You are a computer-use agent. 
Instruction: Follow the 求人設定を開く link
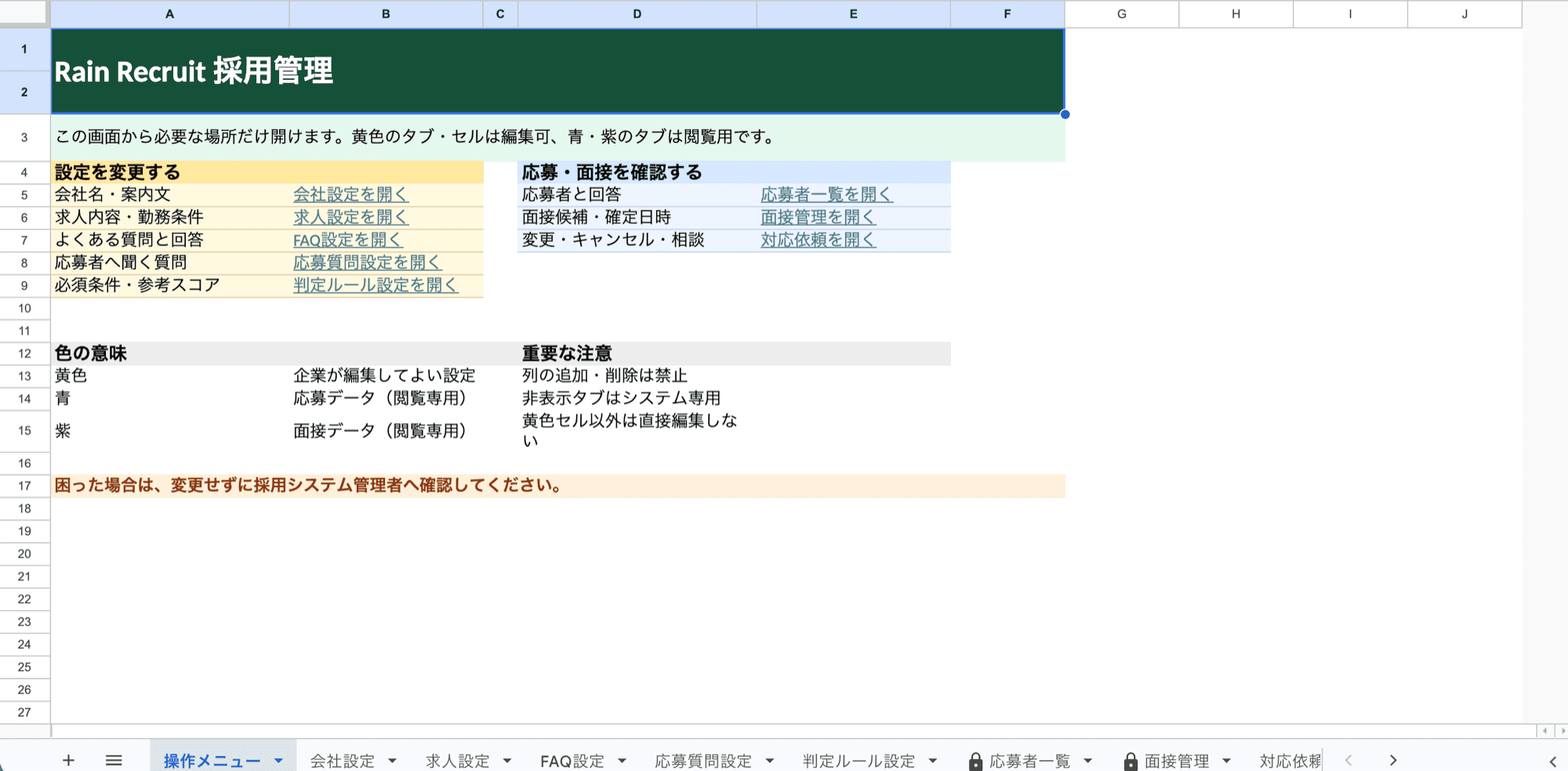click(351, 217)
